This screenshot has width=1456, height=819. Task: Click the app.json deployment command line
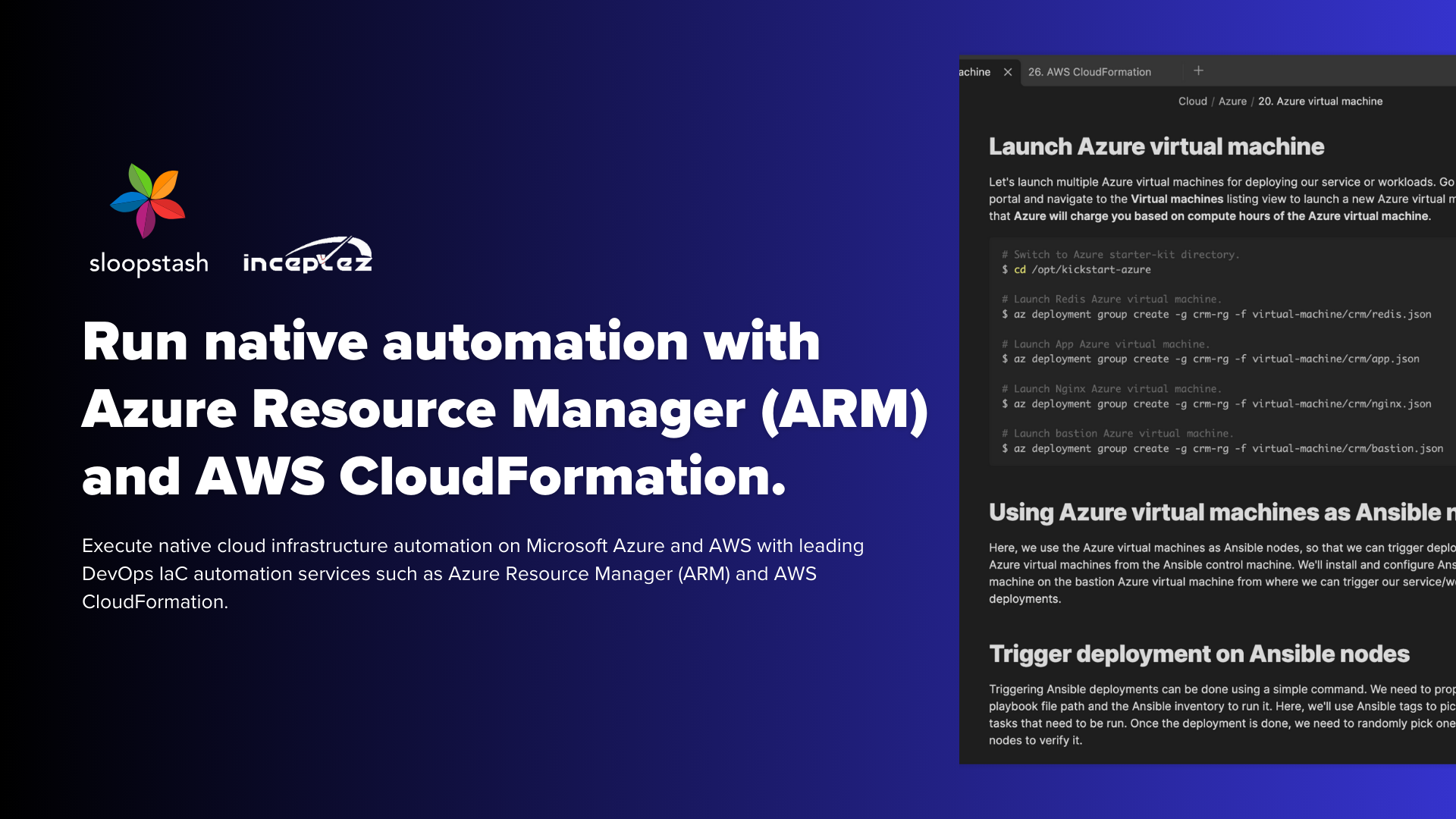click(x=1210, y=359)
